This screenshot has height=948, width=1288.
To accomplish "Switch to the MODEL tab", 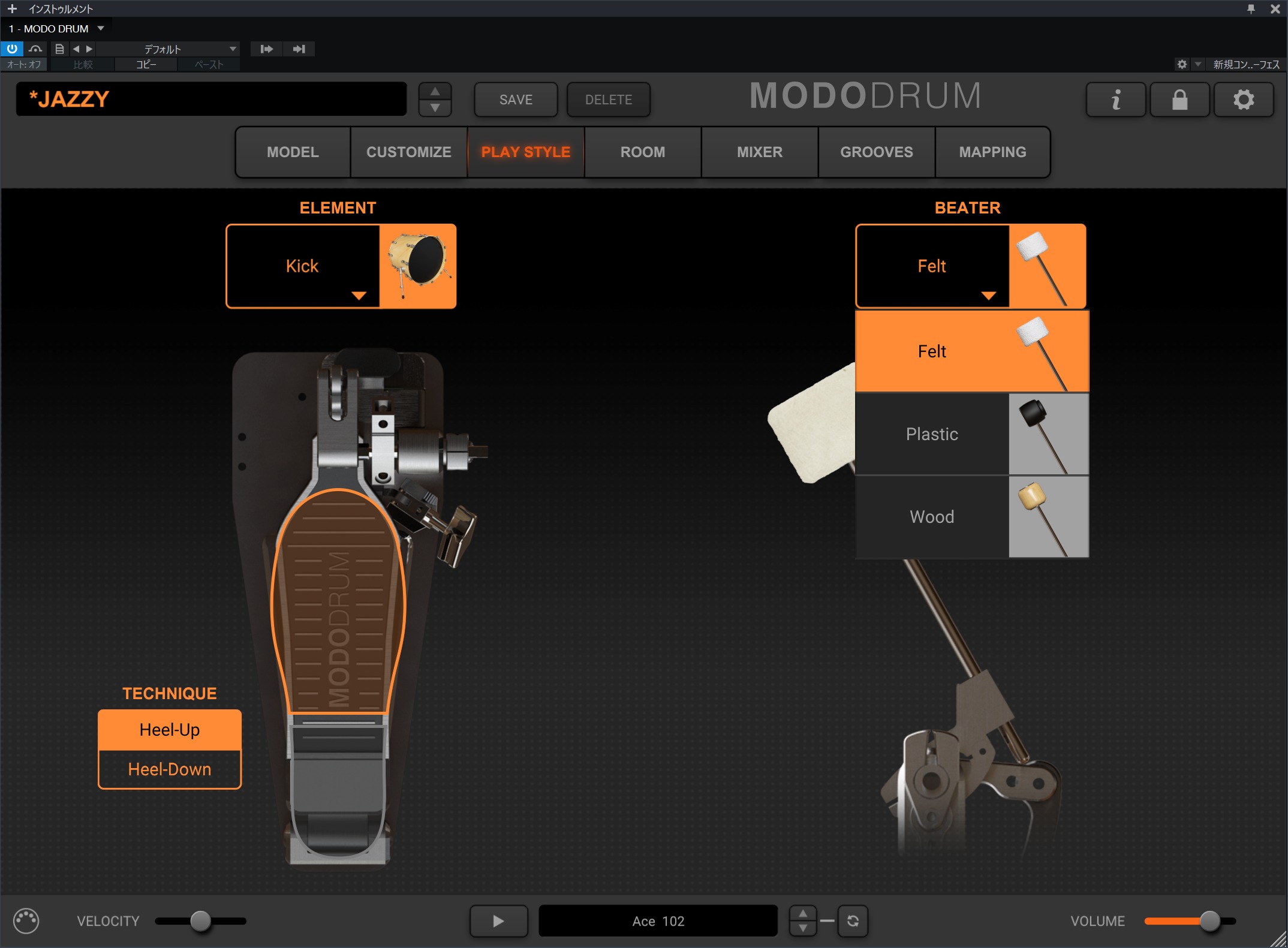I will point(293,152).
